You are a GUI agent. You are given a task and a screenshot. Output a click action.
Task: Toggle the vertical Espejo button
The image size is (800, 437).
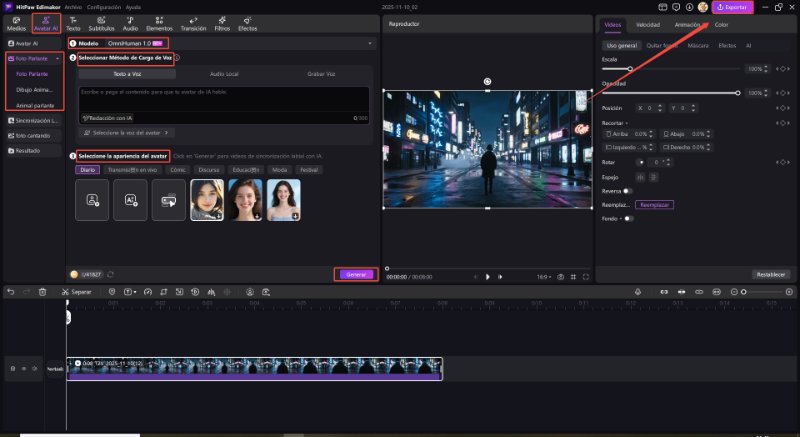click(x=654, y=177)
